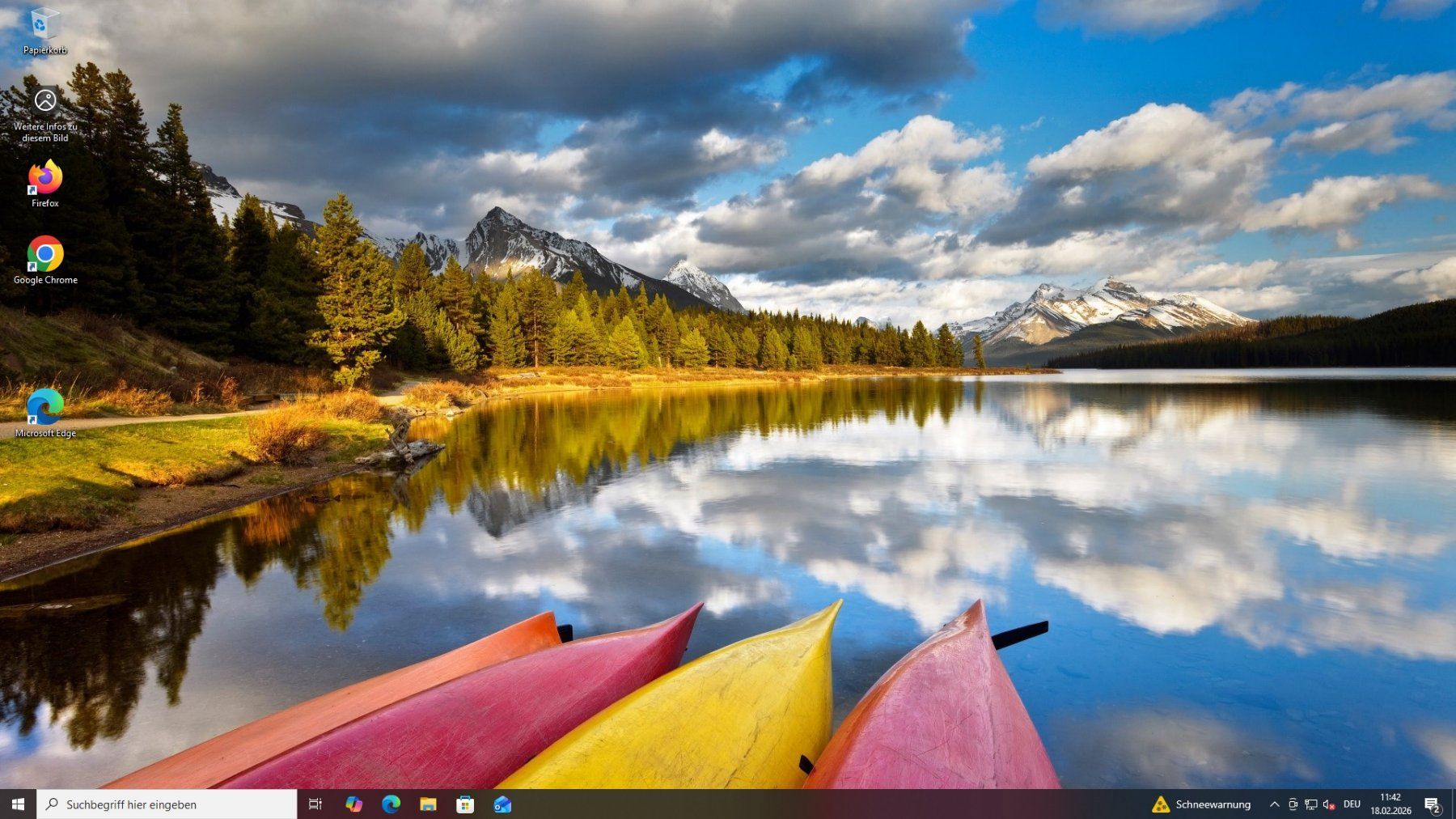Select 'Weitere Infos zu diesem Bild' icon
Screen dimensions: 1456x819
click(x=45, y=114)
